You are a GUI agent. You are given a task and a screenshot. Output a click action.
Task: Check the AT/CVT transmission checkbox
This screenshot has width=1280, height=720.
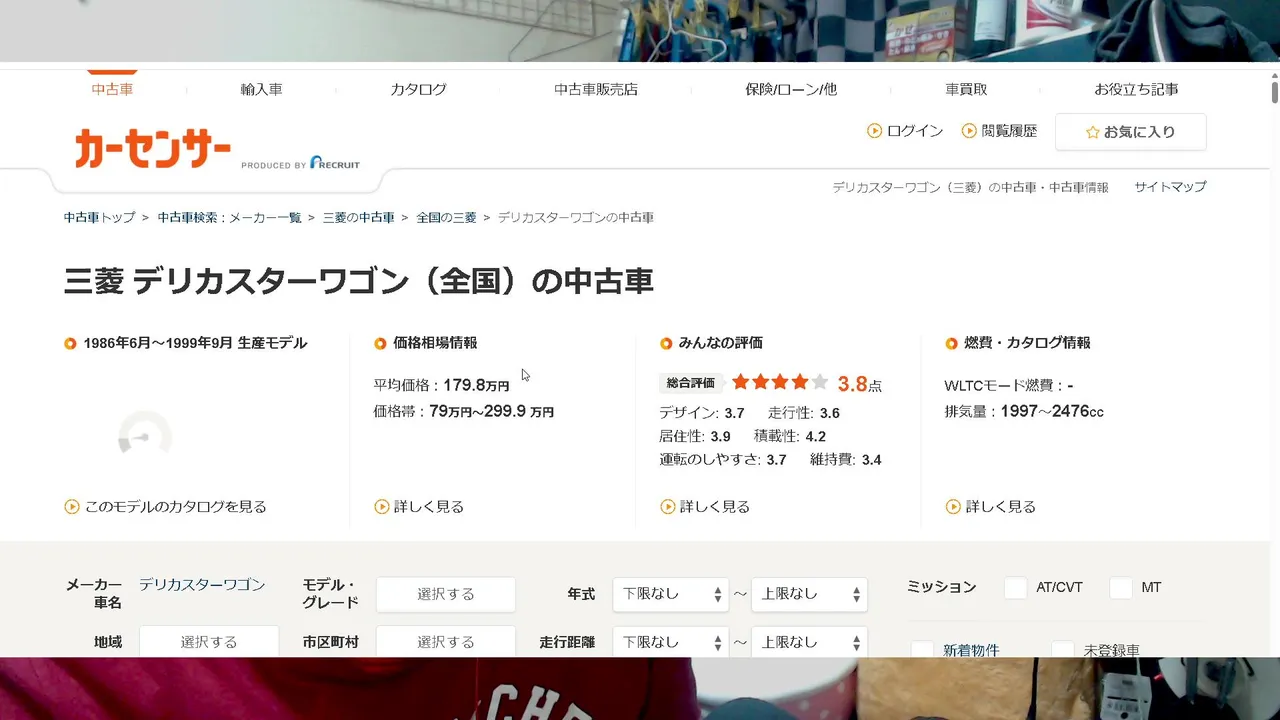pyautogui.click(x=1016, y=588)
